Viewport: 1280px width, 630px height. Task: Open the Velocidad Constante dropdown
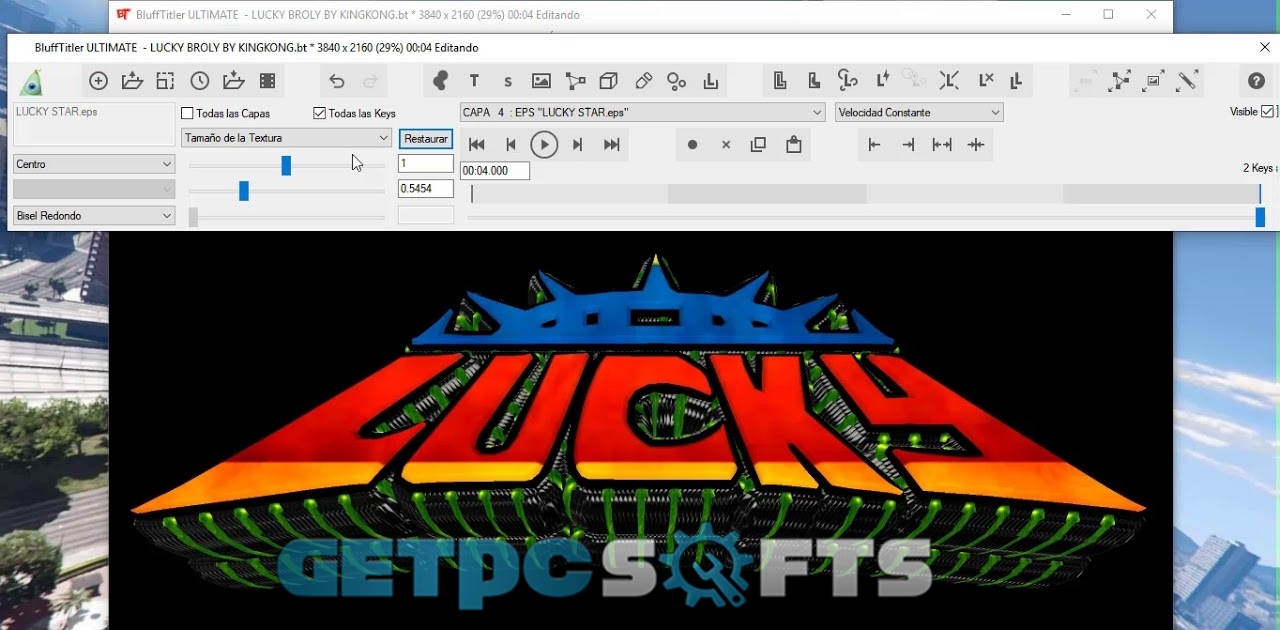click(x=919, y=112)
